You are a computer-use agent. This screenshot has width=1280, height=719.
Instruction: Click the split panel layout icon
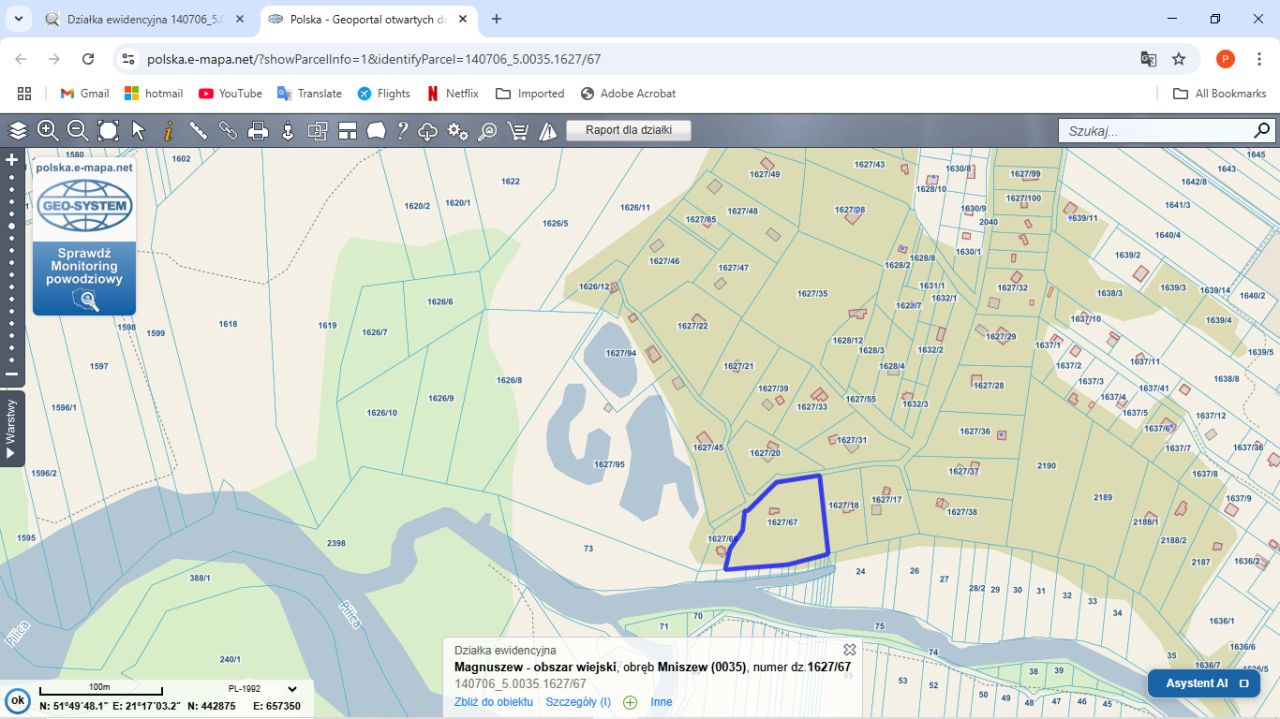347,130
